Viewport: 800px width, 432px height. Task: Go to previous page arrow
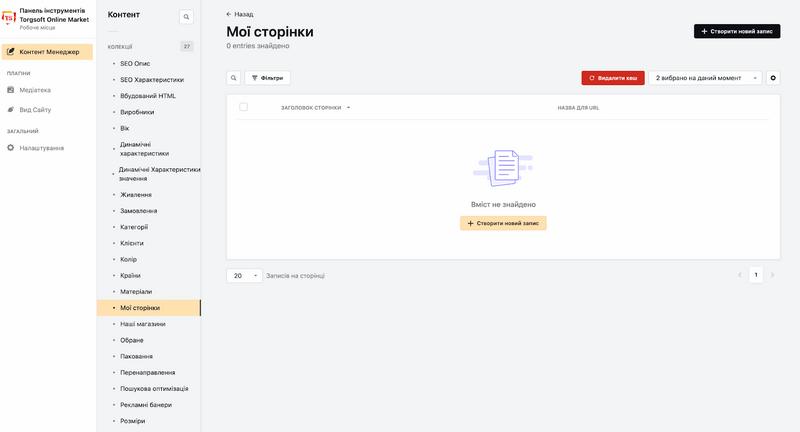740,275
